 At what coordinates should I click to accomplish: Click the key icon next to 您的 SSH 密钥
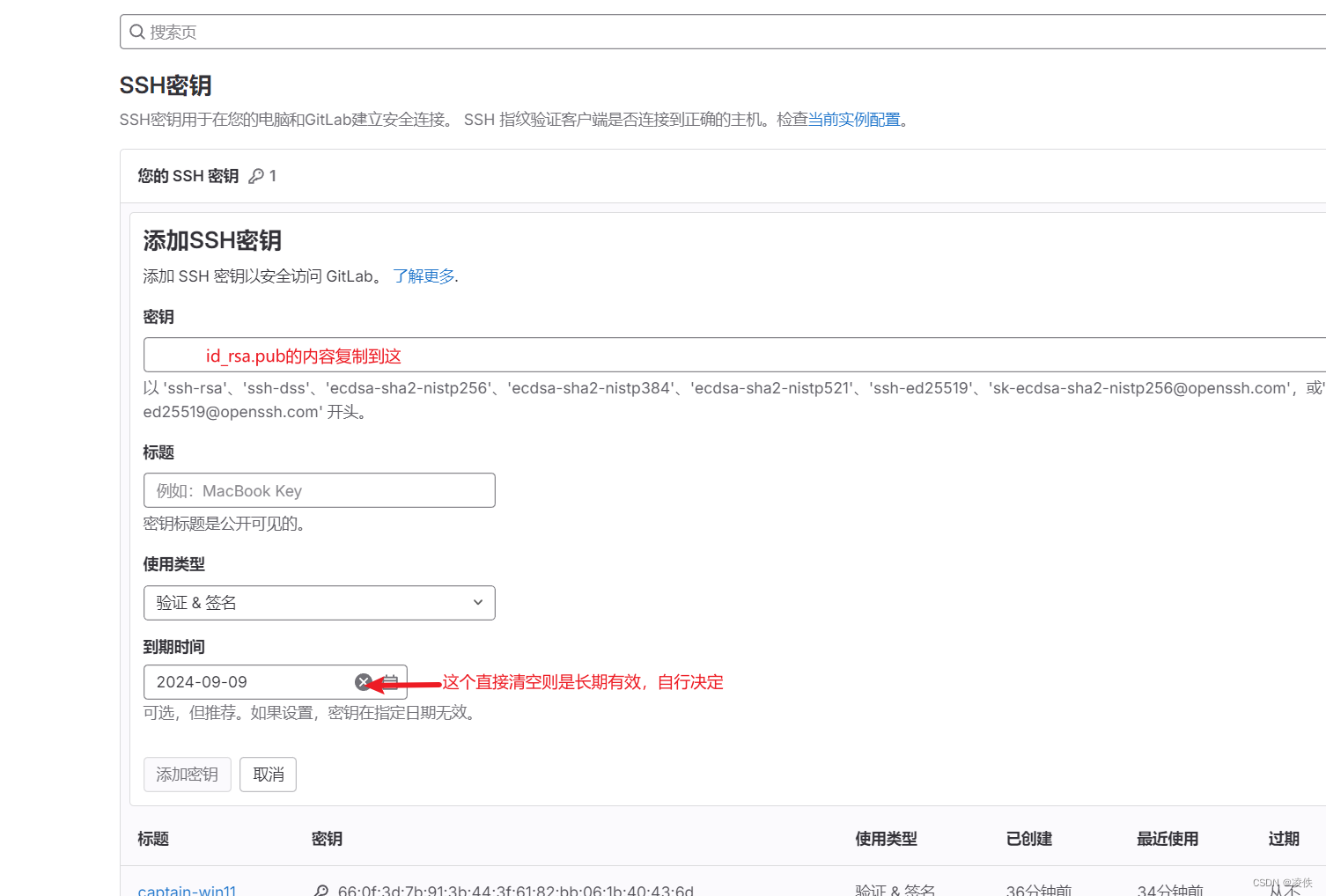(x=256, y=176)
